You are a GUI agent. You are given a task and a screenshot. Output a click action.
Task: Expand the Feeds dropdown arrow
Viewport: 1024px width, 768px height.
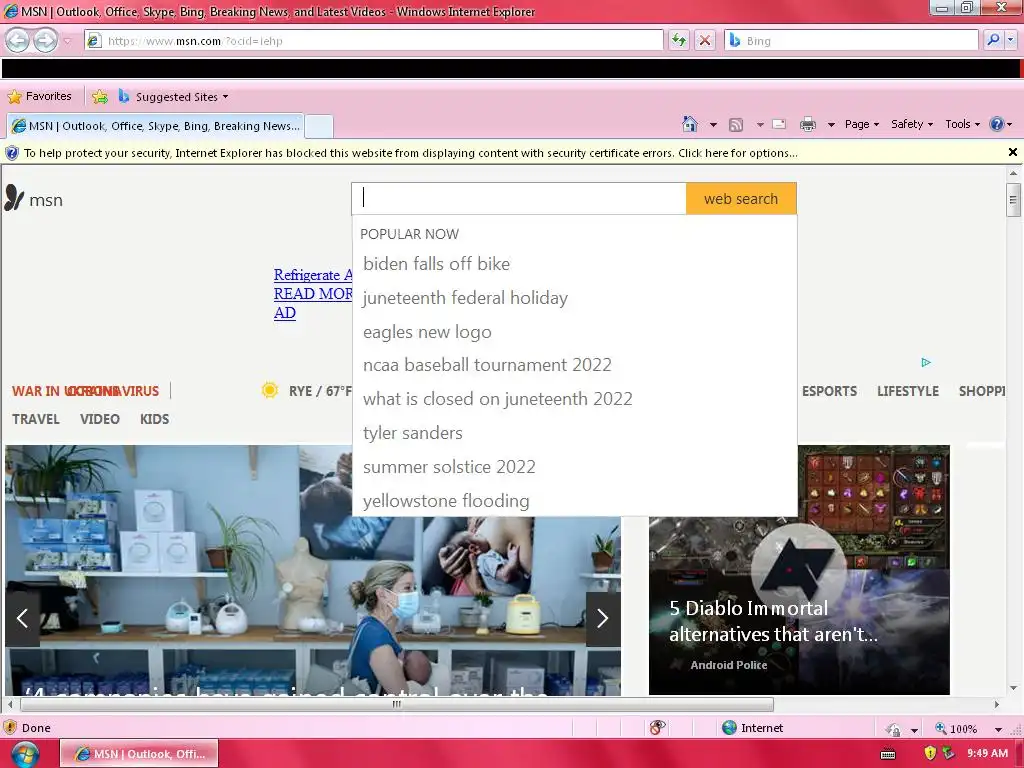click(760, 125)
